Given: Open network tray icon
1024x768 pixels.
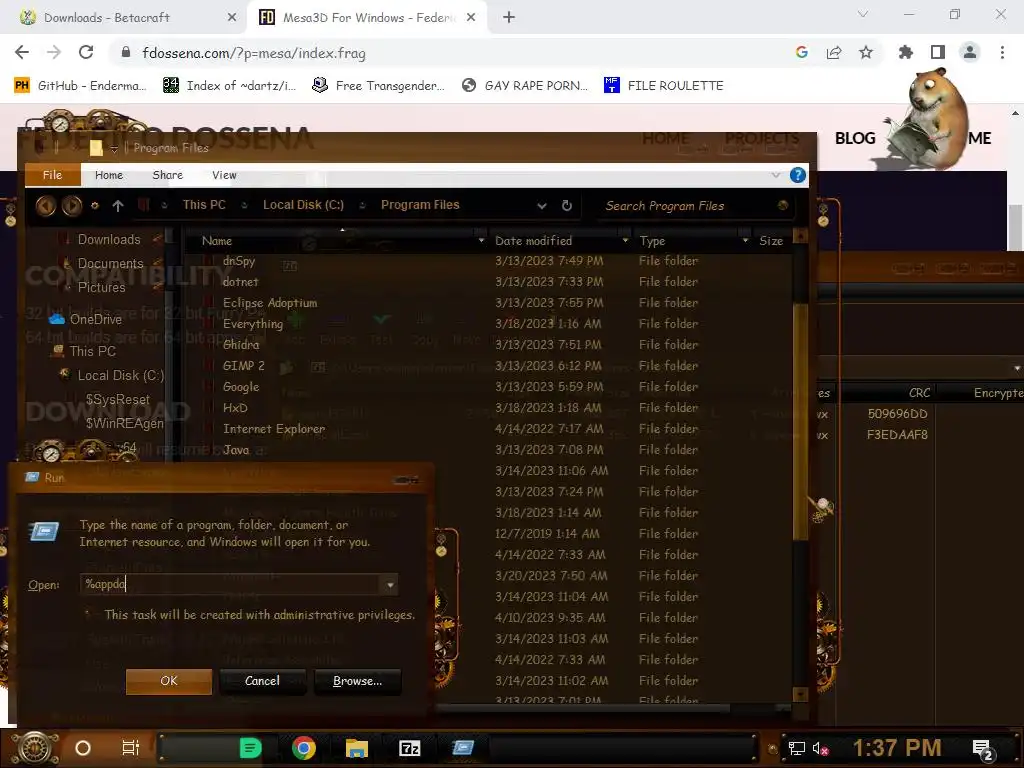Looking at the screenshot, I should (x=796, y=748).
